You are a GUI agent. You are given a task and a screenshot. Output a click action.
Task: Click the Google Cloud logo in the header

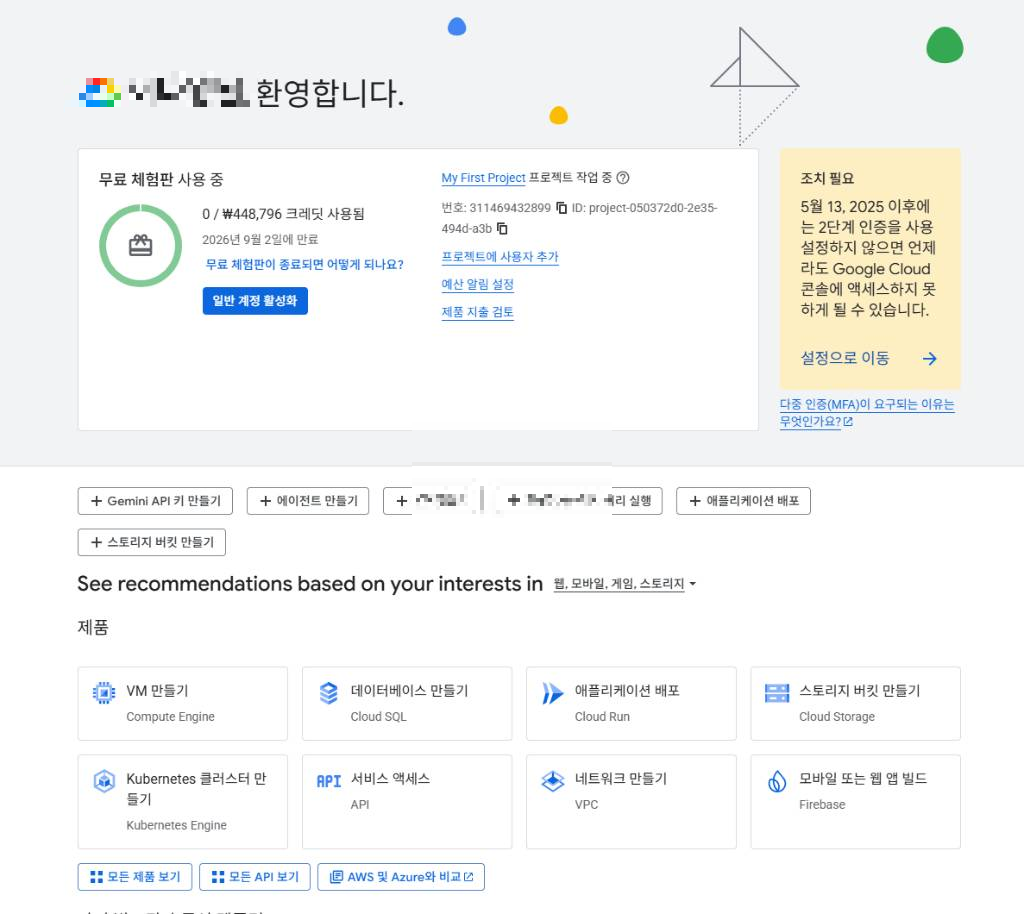click(x=100, y=92)
